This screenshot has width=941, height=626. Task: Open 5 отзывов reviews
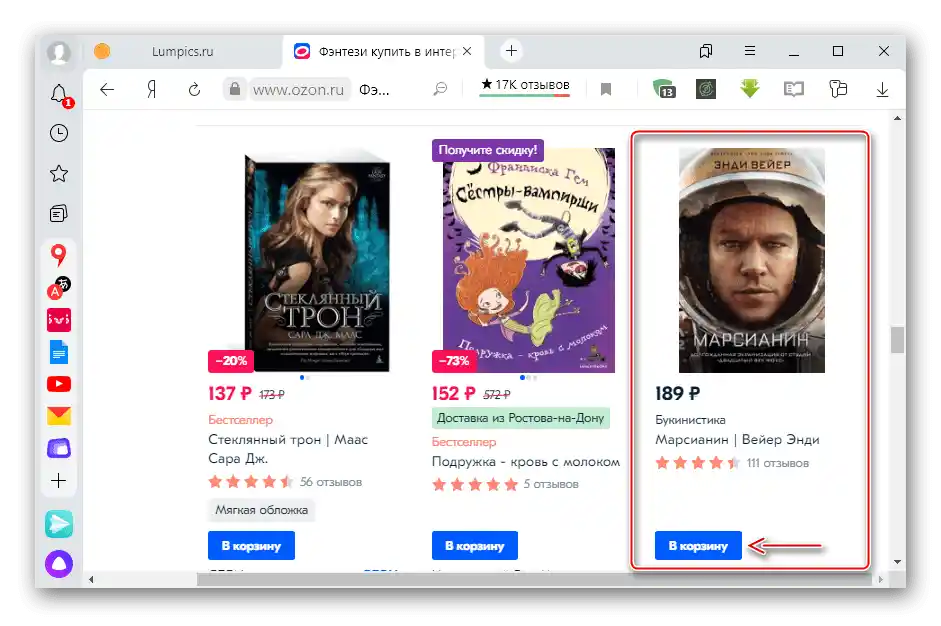pos(551,484)
